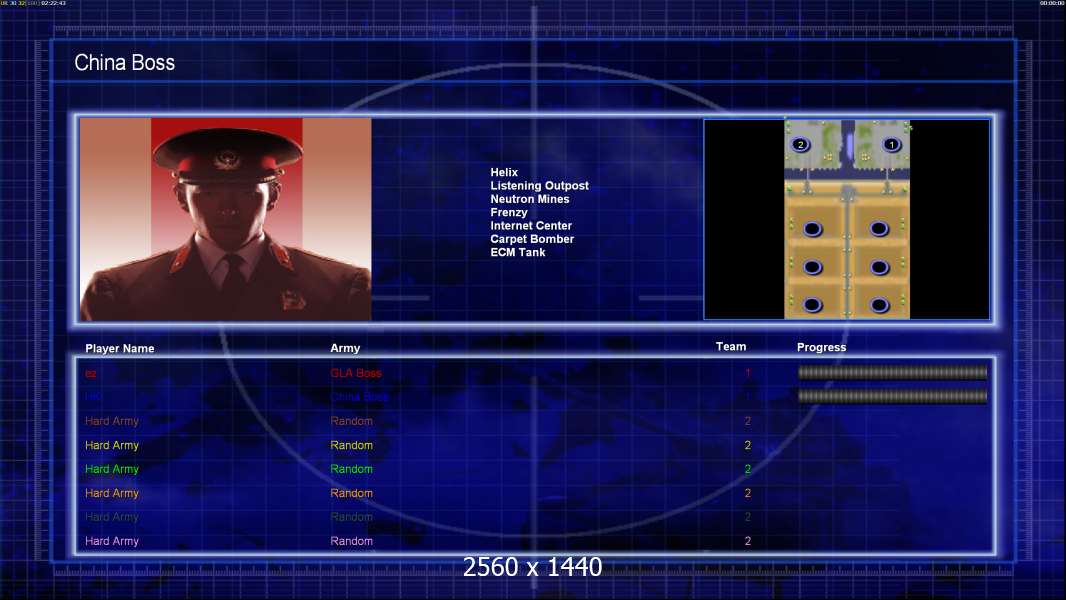Click the 'China Boss' screen title
1066x600 pixels.
tap(124, 63)
